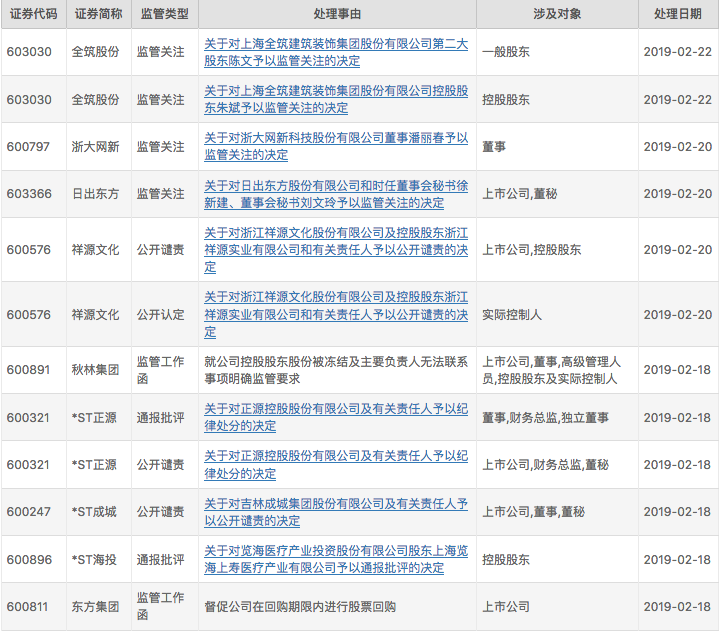Screen dimensions: 721x631
Task: Click 监管工作函 in the 东方集团 row
Action: pyautogui.click(x=160, y=606)
